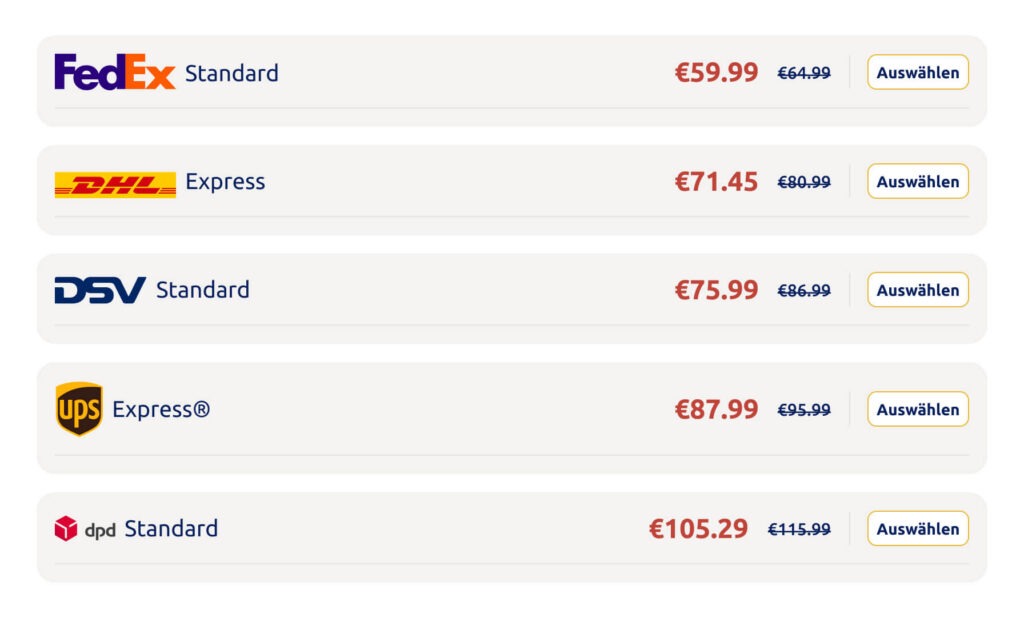The width and height of the screenshot is (1024, 618).
Task: Click crossed-out price €64.99
Action: 804,73
